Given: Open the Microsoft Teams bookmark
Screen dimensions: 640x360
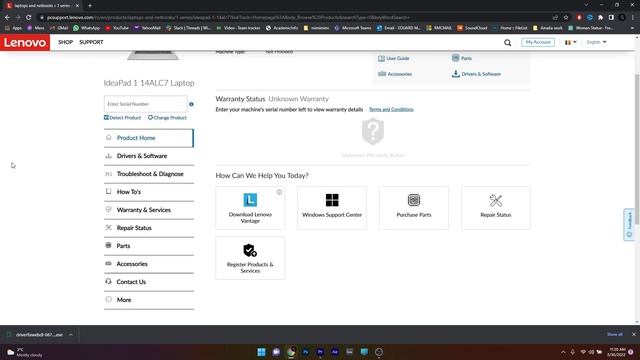Looking at the screenshot, I should [352, 28].
